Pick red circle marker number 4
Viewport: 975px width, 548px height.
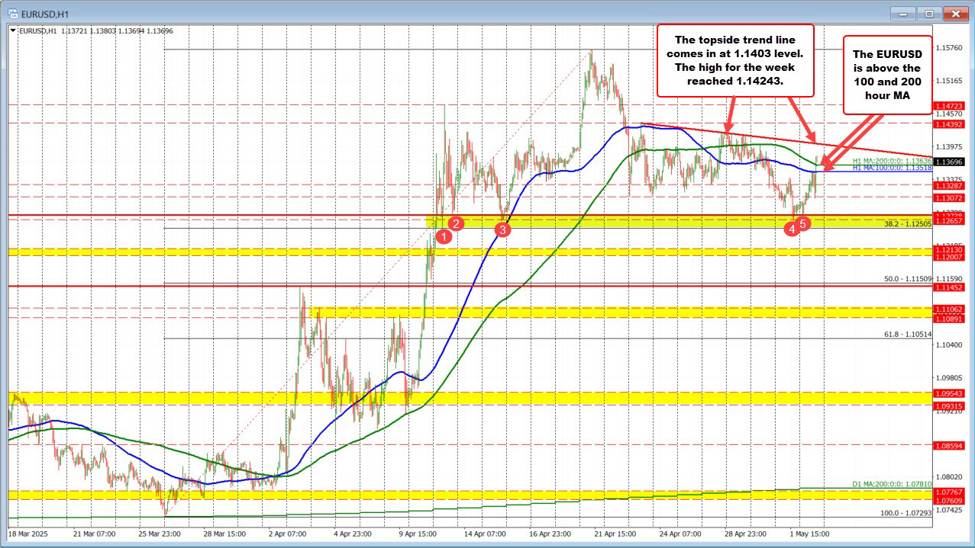[x=791, y=229]
